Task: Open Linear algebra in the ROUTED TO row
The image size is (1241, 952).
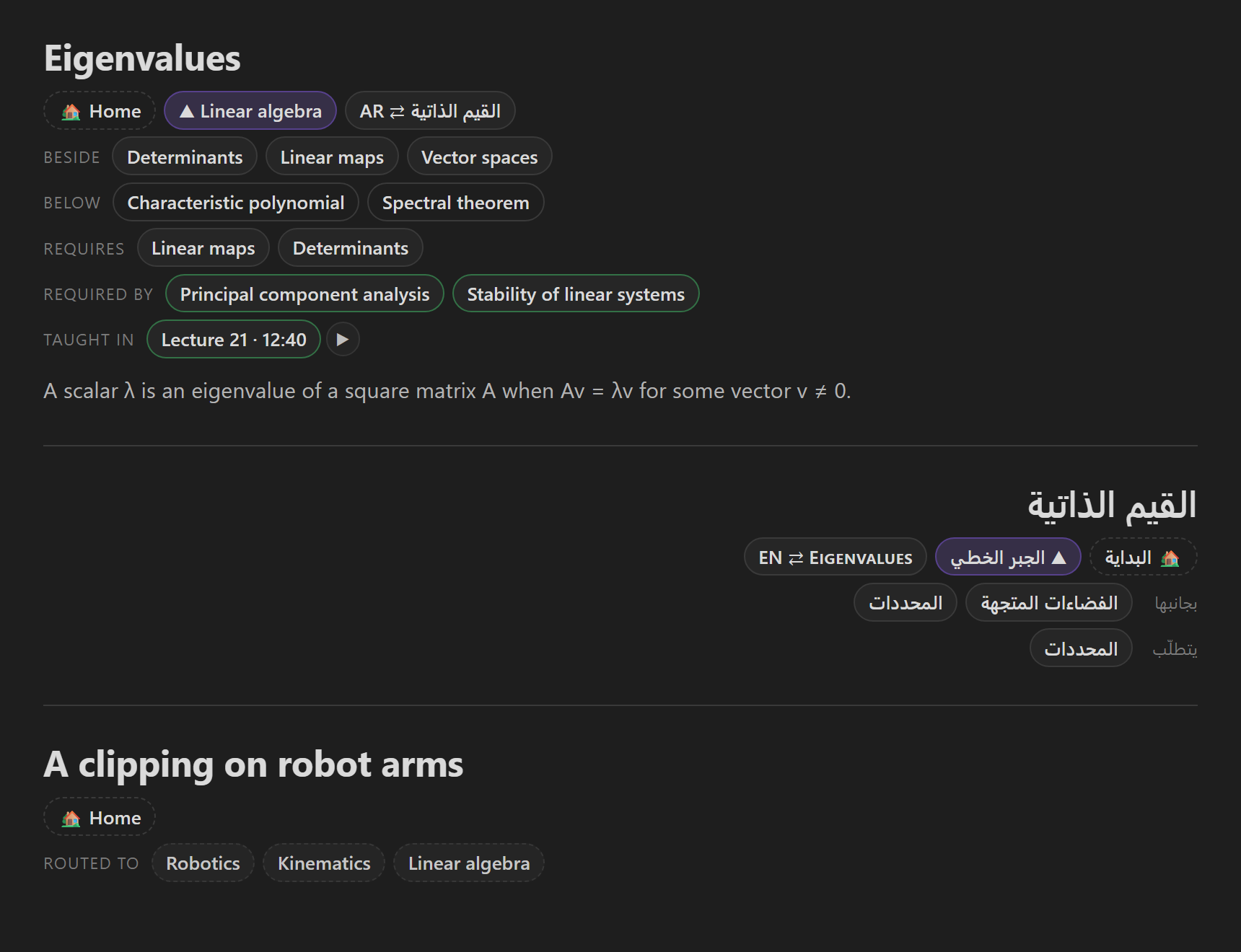Action: 469,863
